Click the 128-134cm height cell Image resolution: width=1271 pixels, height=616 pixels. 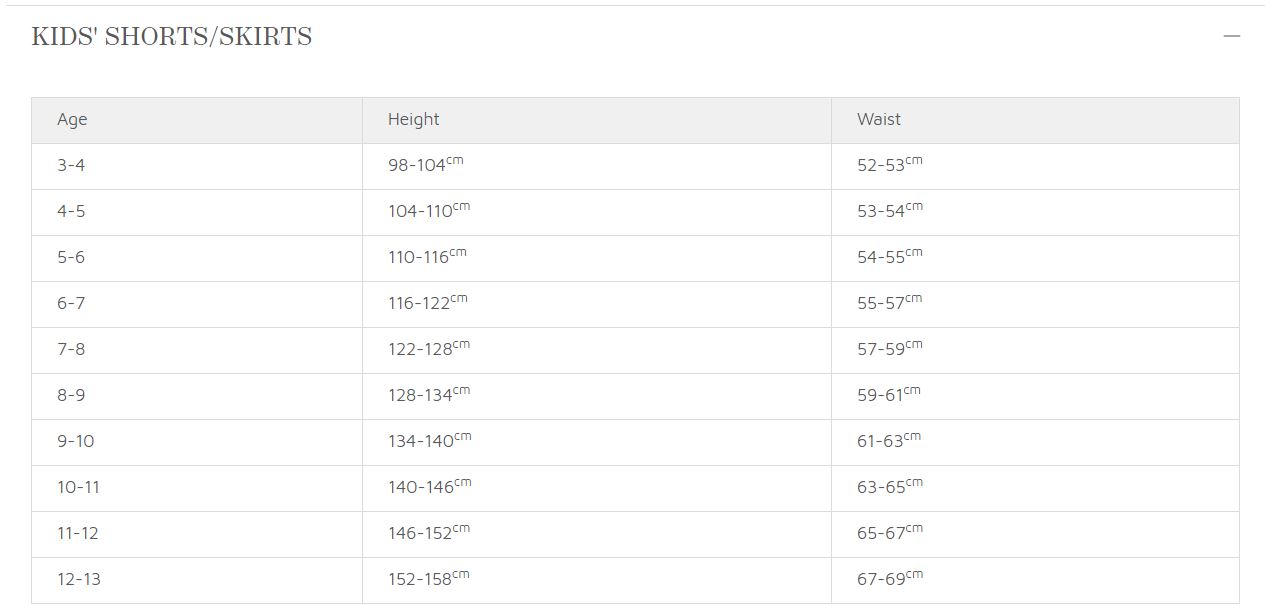597,396
